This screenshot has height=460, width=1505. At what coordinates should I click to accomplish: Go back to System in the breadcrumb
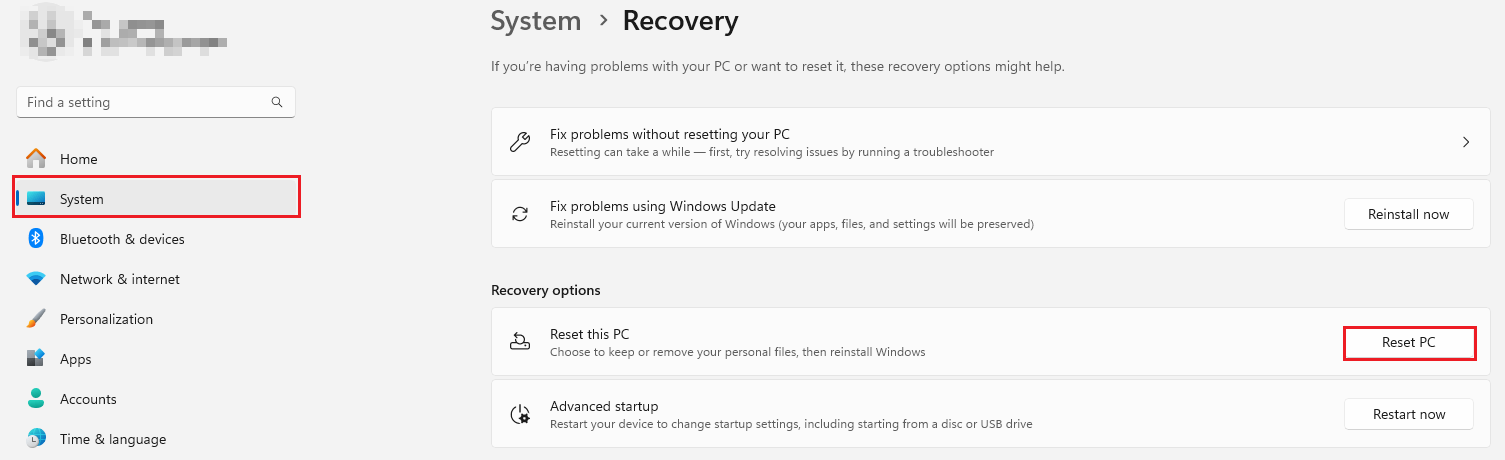pyautogui.click(x=536, y=21)
